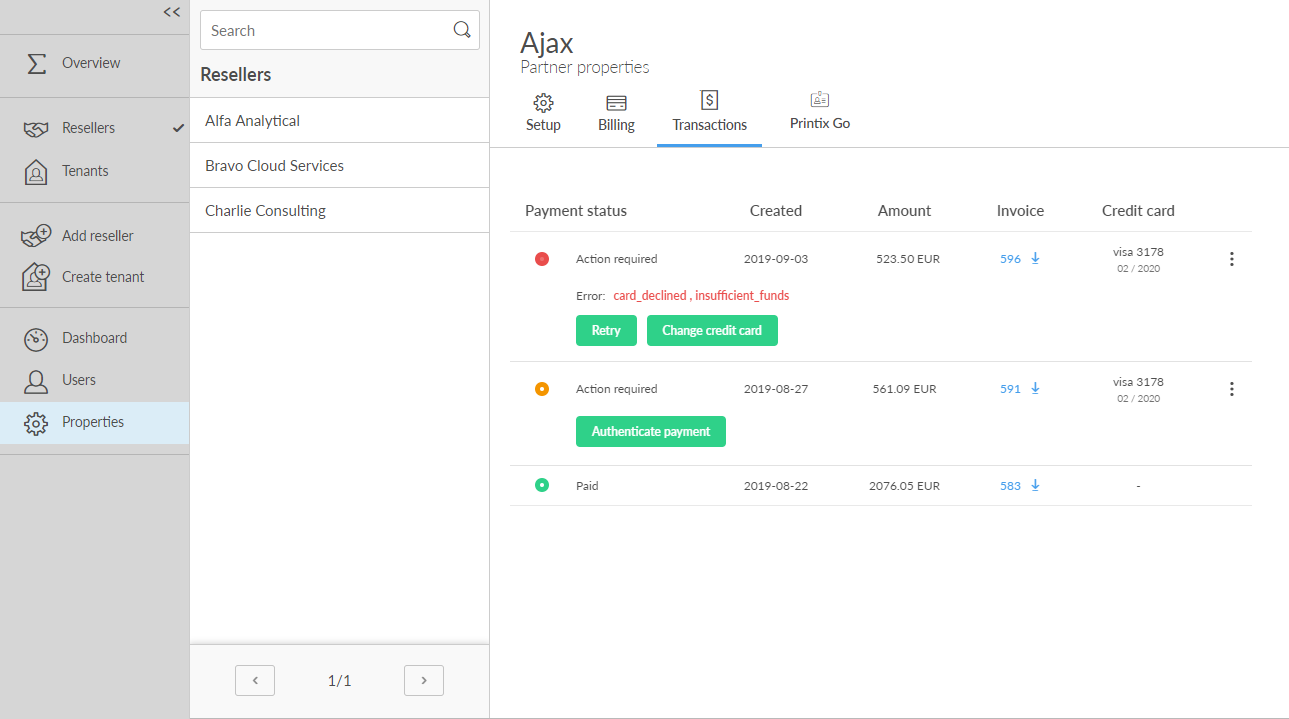Click the Resellers handshake icon
This screenshot has height=719, width=1289.
point(36,129)
